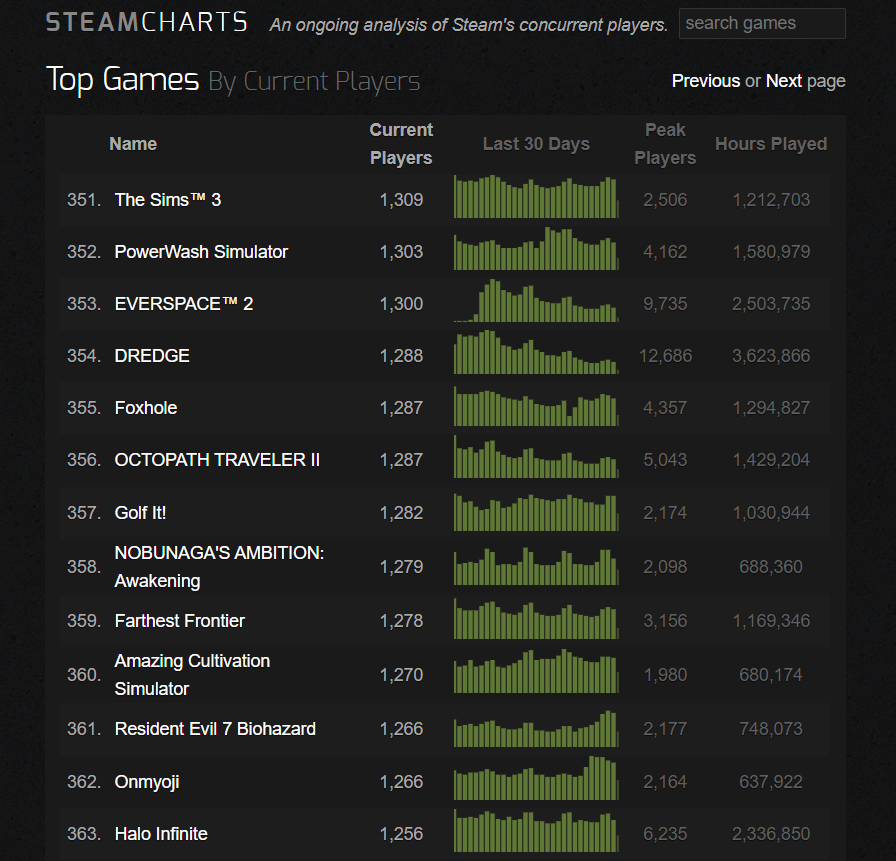This screenshot has width=896, height=861.
Task: Open Halo Infinite game page
Action: tap(161, 834)
